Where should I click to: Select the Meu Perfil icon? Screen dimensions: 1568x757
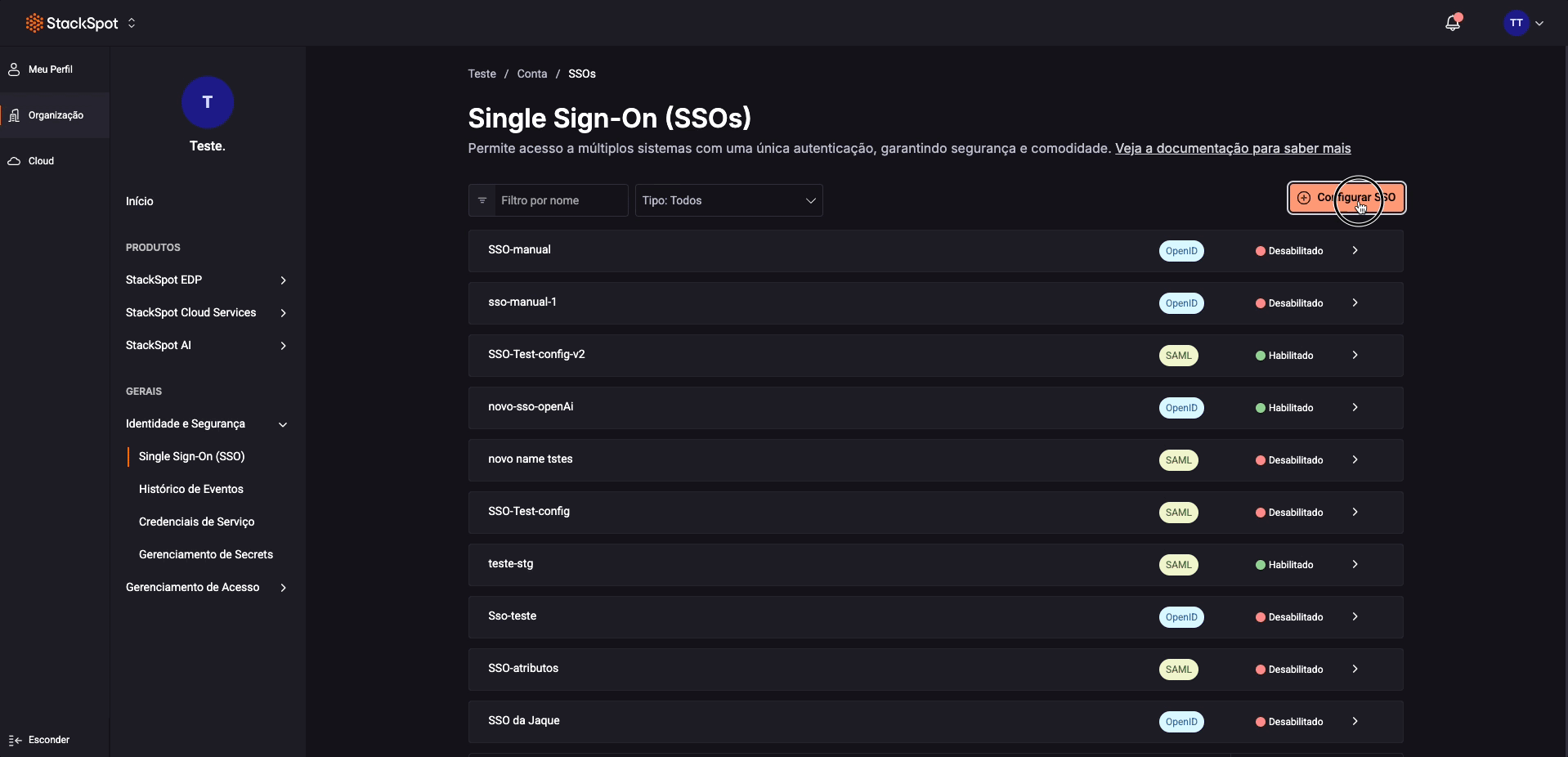click(x=14, y=69)
